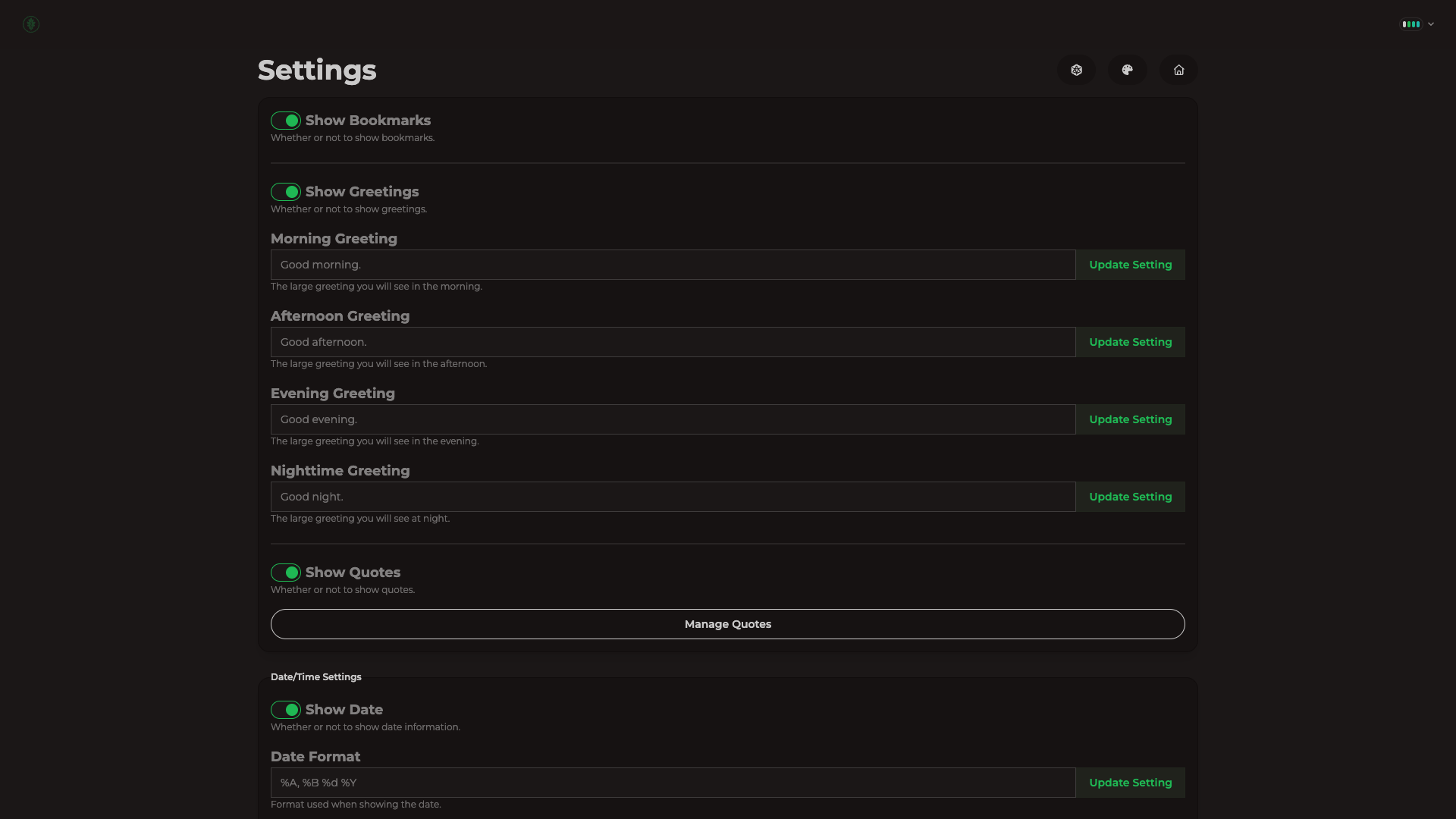
Task: Click the 'Nighttime Greeting' heading label
Action: click(x=340, y=471)
